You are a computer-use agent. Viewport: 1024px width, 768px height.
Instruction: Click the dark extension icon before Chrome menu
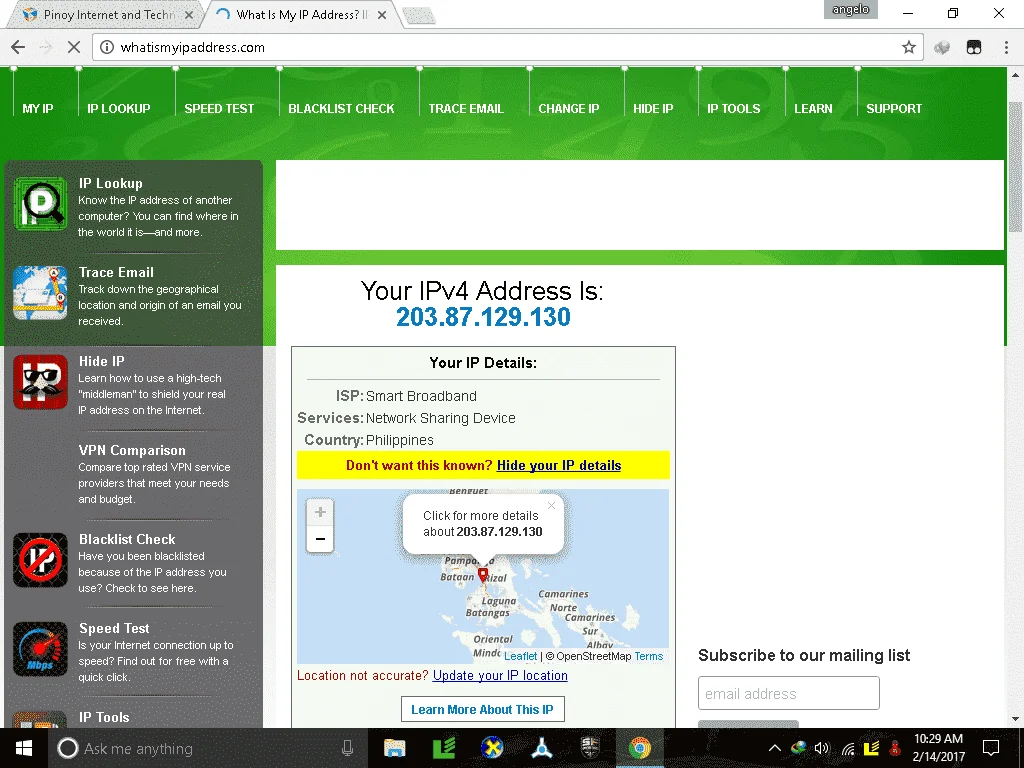pos(974,47)
